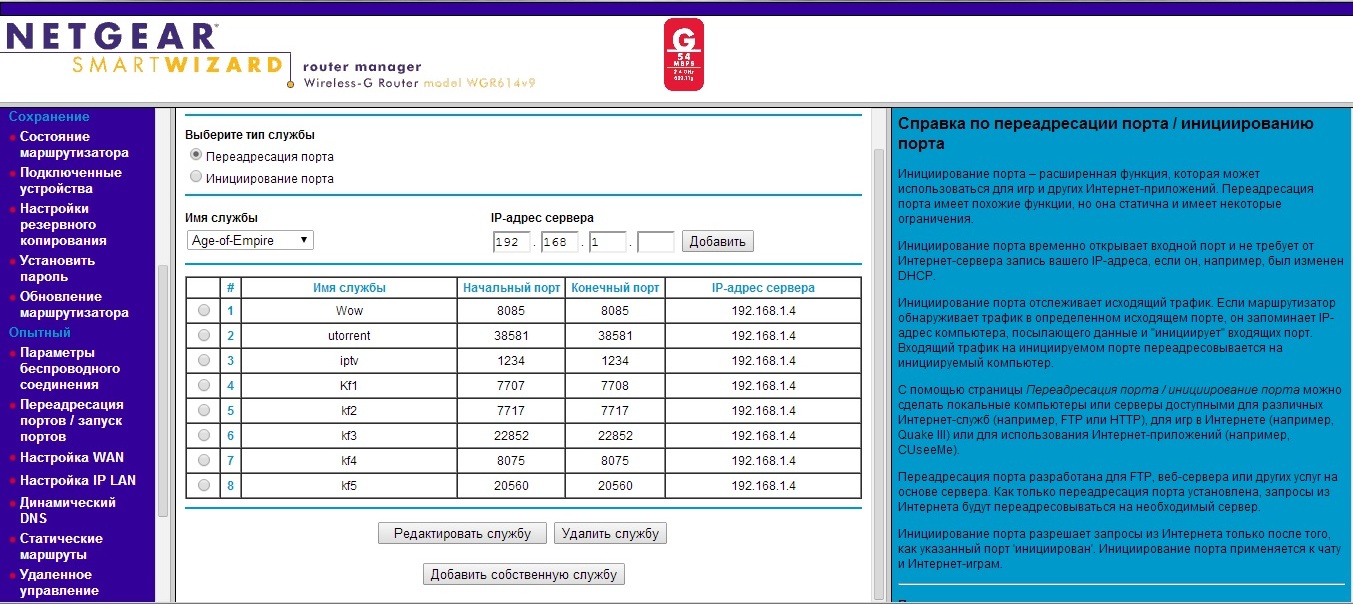Select the radio button for kf2 row
The height and width of the screenshot is (604, 1353).
[x=204, y=410]
